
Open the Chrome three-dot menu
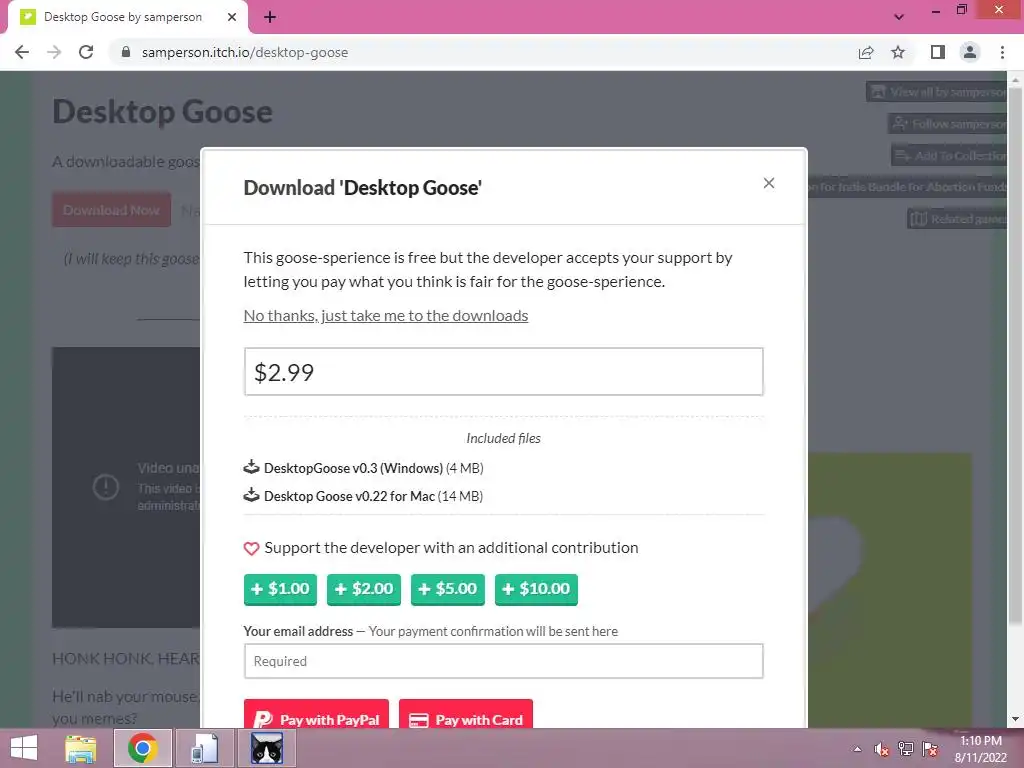click(1002, 52)
